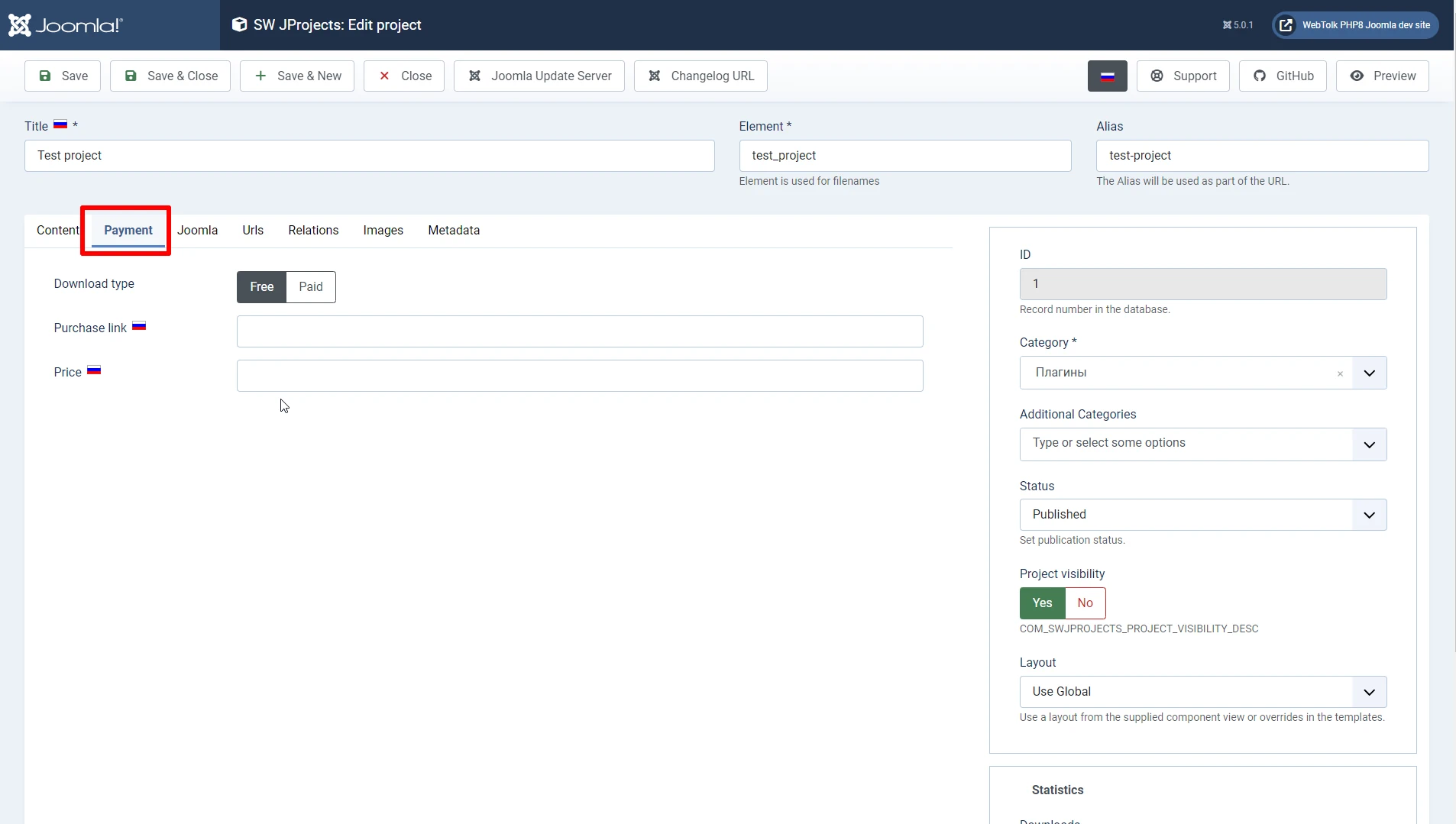Click the Preview button
Image resolution: width=1456 pixels, height=824 pixels.
tap(1383, 76)
